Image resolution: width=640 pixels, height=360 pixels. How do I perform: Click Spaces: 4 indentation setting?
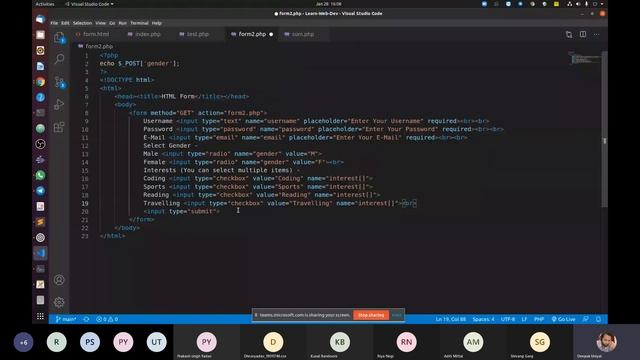(483, 319)
